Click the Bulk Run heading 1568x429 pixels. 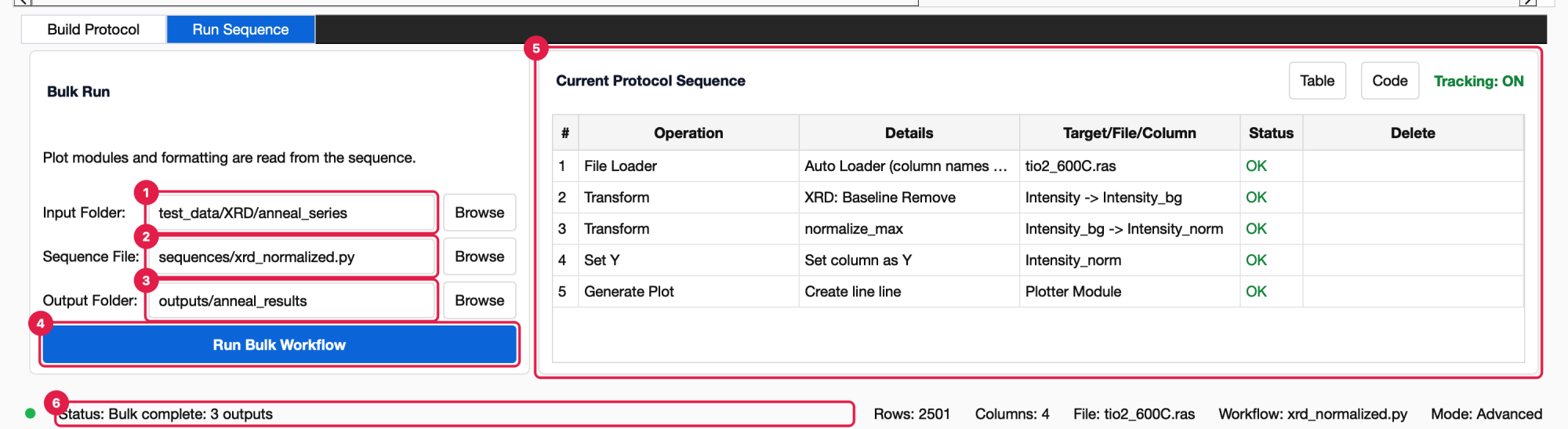pyautogui.click(x=78, y=92)
